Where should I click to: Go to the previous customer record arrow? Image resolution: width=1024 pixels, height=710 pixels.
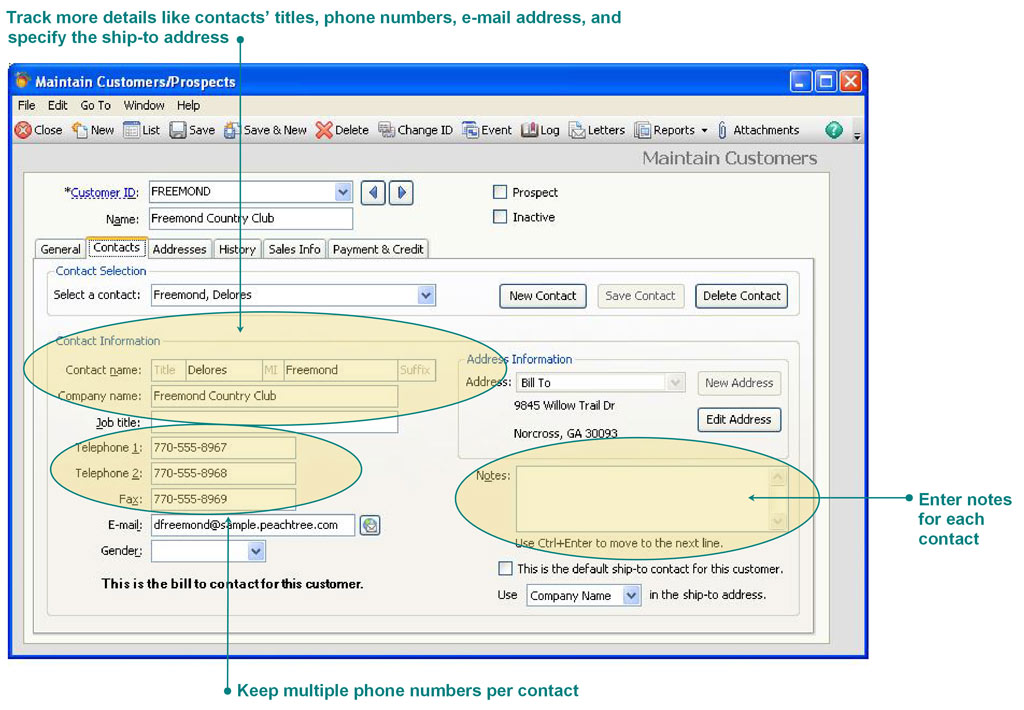pos(373,193)
